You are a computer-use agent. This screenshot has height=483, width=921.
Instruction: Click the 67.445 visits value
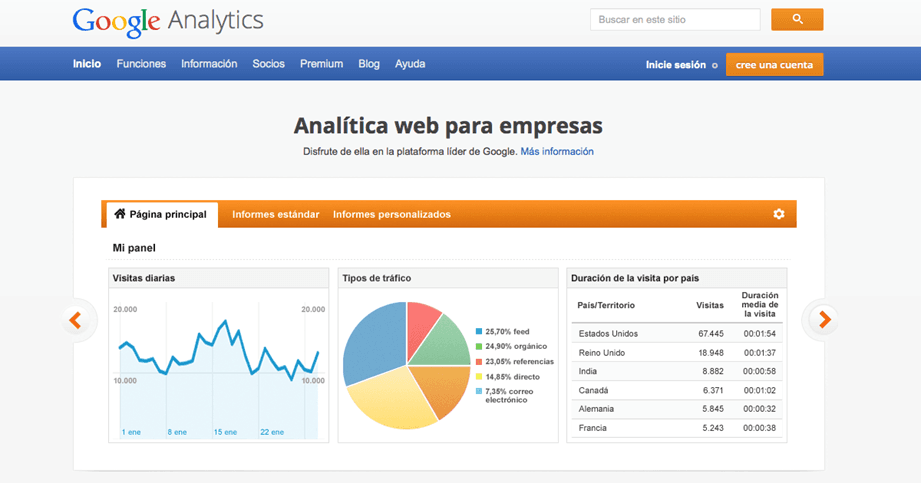(711, 333)
